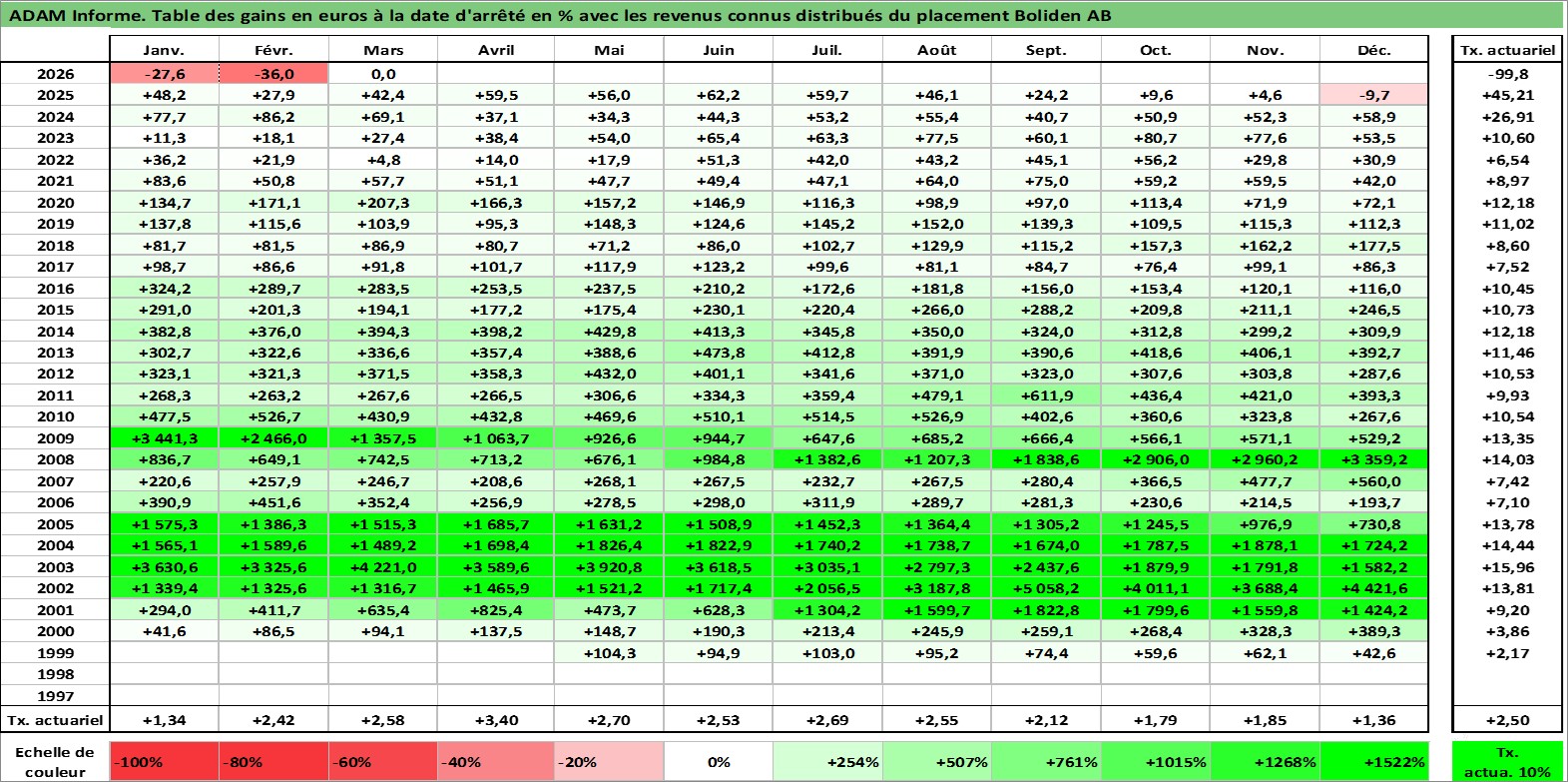Click the '+4 221,0' cell for Mars 2003
1568x782 pixels.
[x=383, y=567]
